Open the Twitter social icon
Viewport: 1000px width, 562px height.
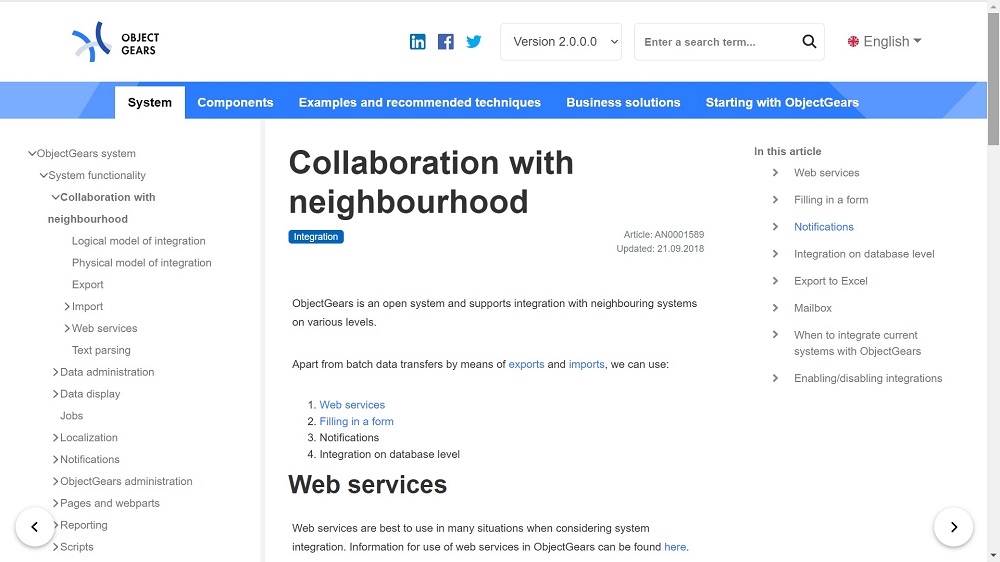click(x=473, y=42)
